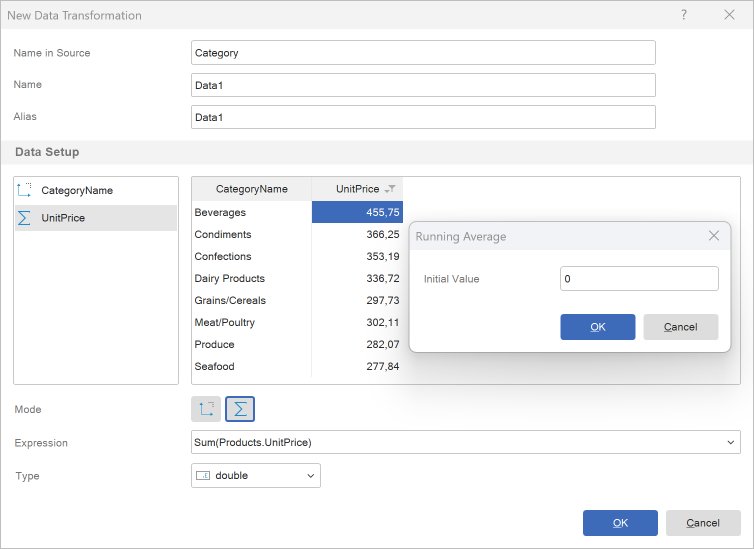The image size is (754, 549).
Task: Select the Dimension mode icon button
Action: click(x=206, y=409)
